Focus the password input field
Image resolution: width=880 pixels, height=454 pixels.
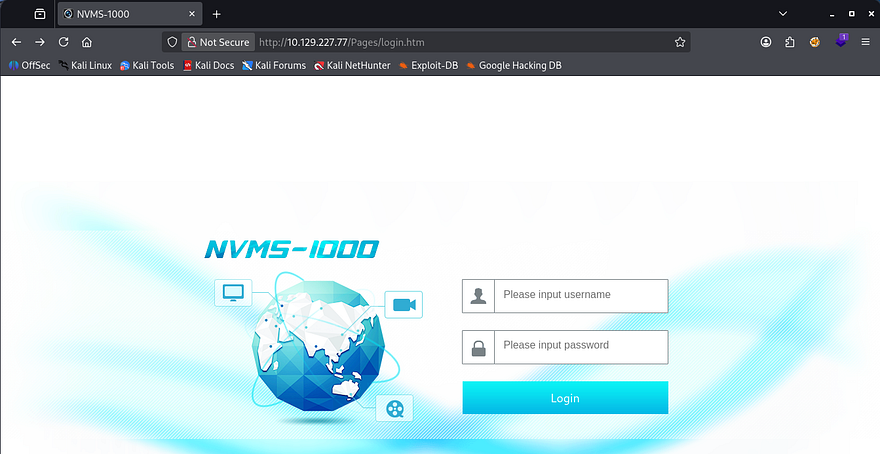(x=582, y=346)
